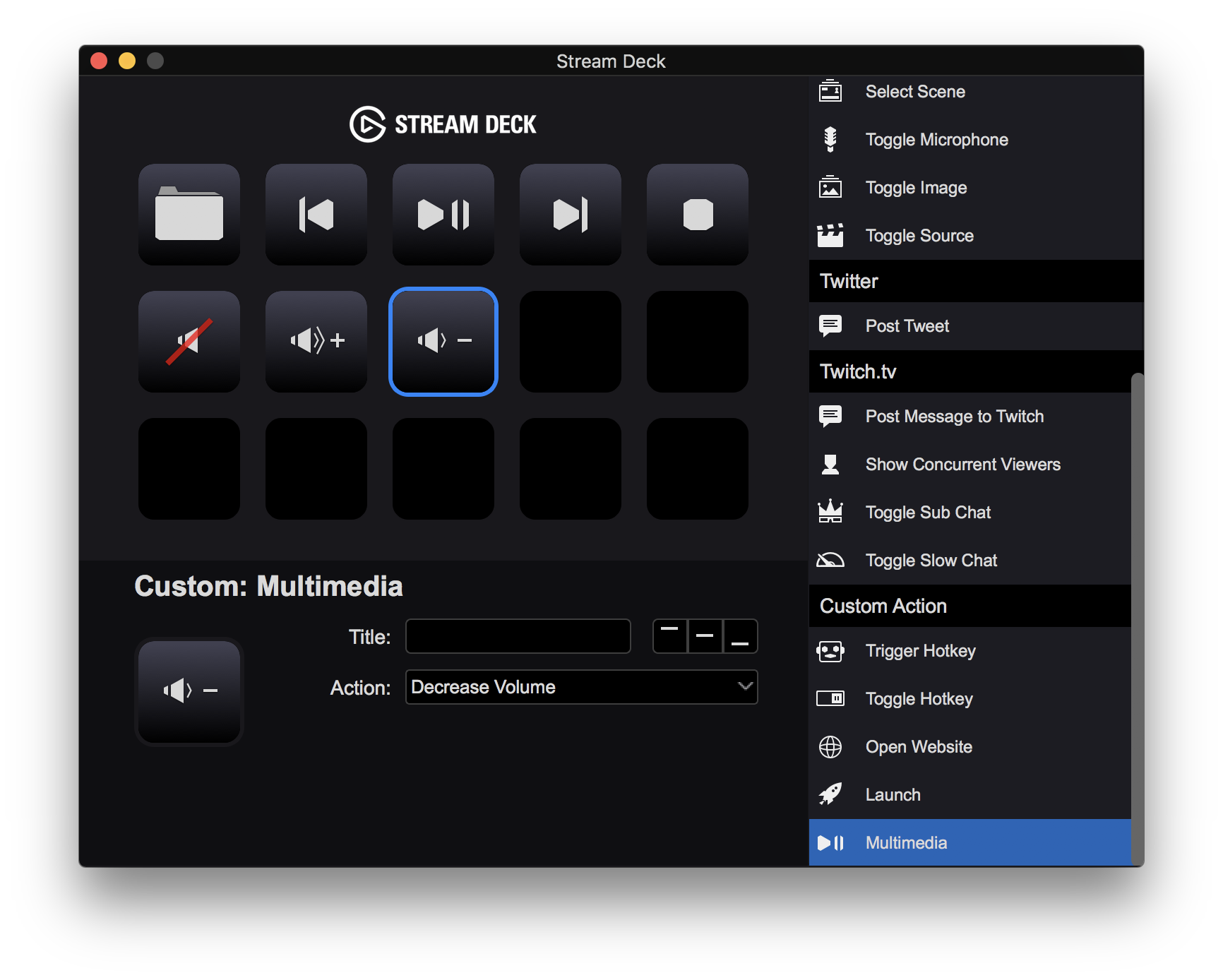The height and width of the screenshot is (980, 1223).
Task: Choose Toggle Source action label
Action: 919,236
